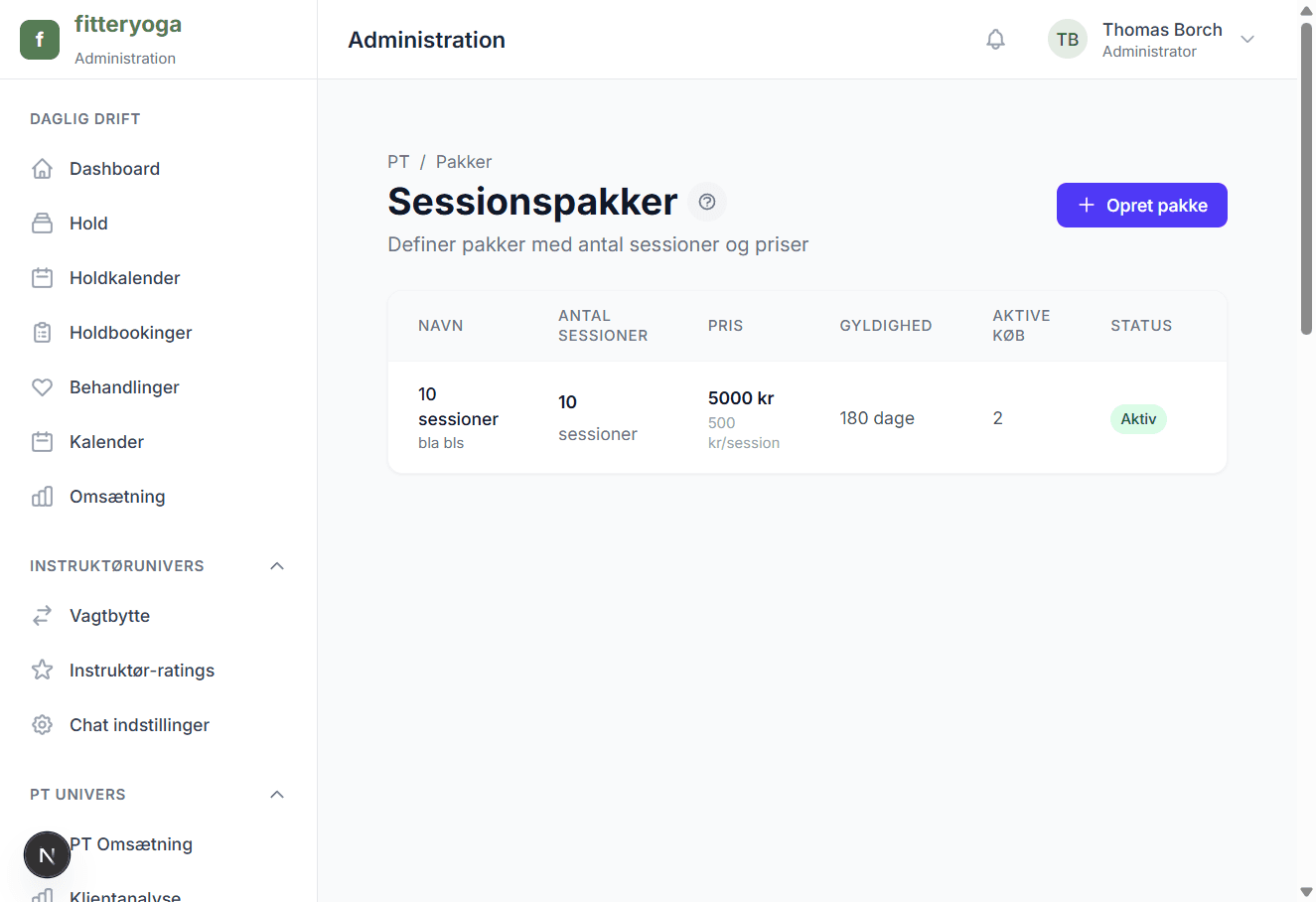Open Hold via its archive box icon
This screenshot has height=902, width=1316.
(42, 223)
